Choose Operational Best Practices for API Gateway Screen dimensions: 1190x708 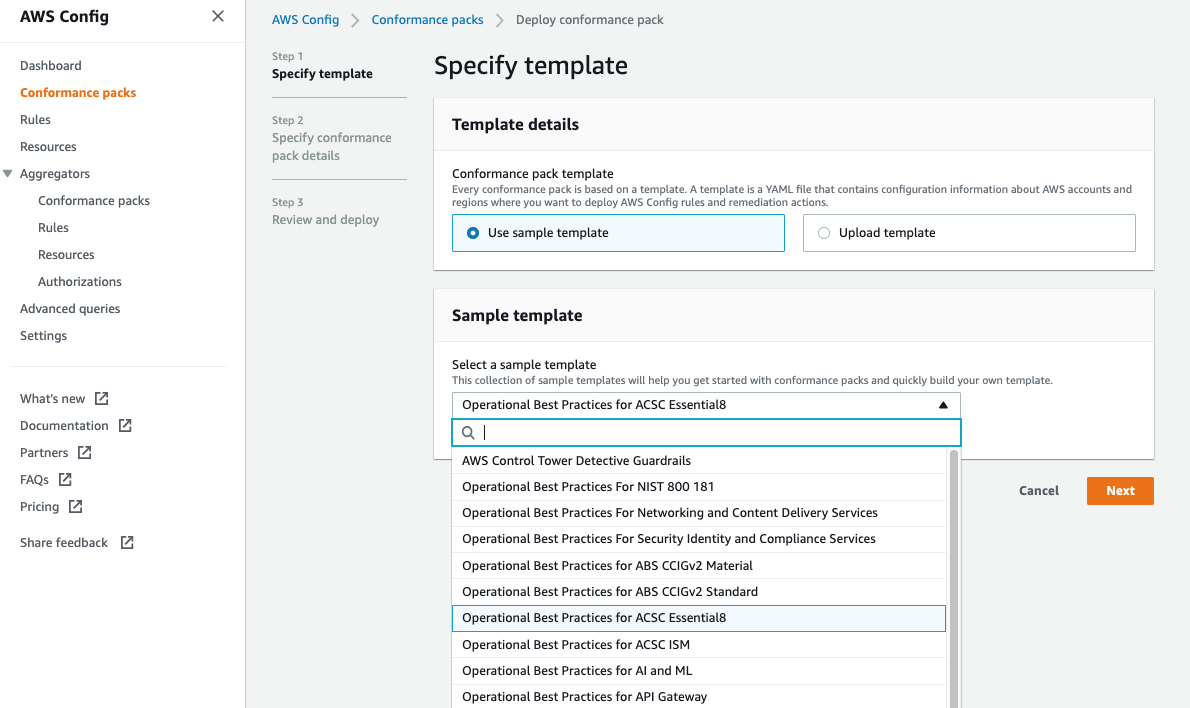click(699, 697)
